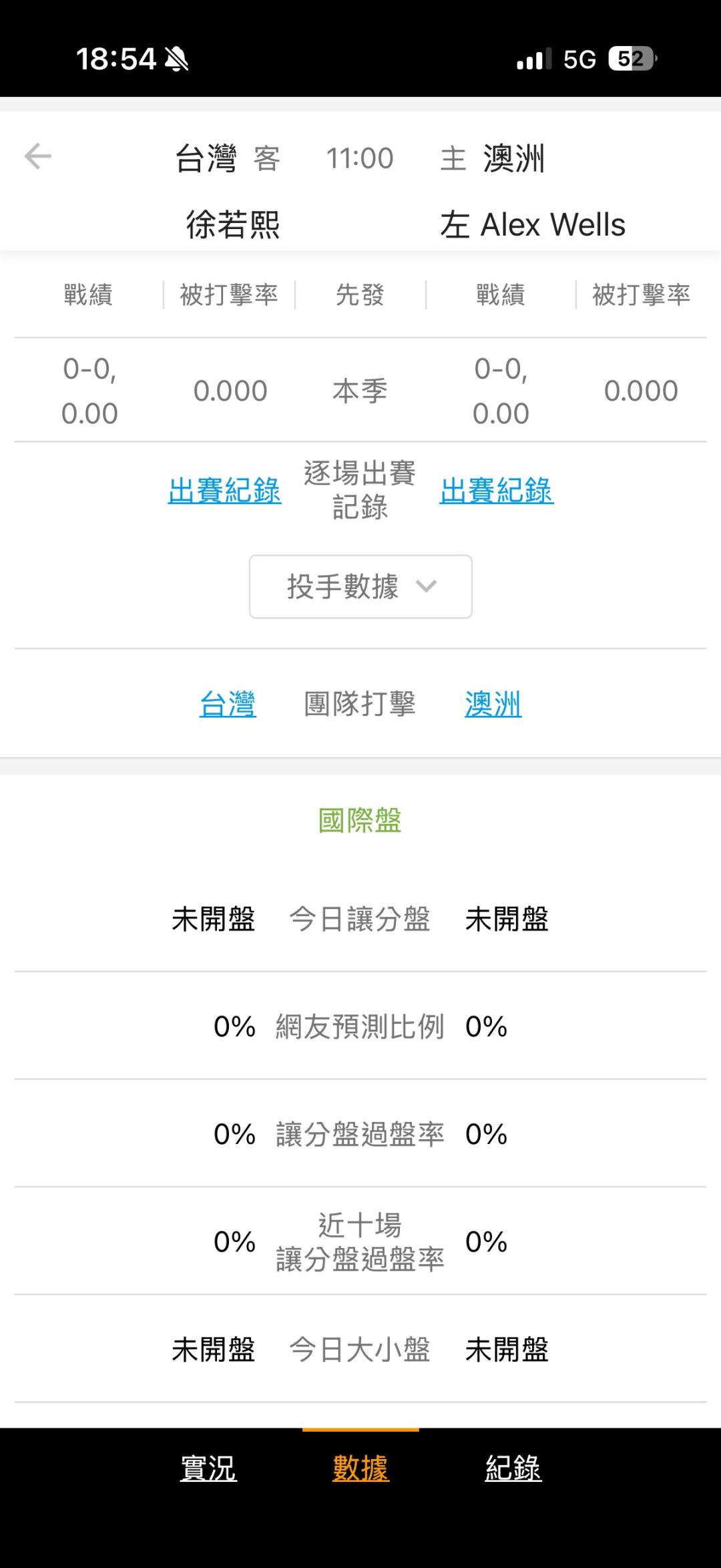Viewport: 721px width, 1568px height.
Task: Tap the back arrow icon
Action: coord(38,157)
